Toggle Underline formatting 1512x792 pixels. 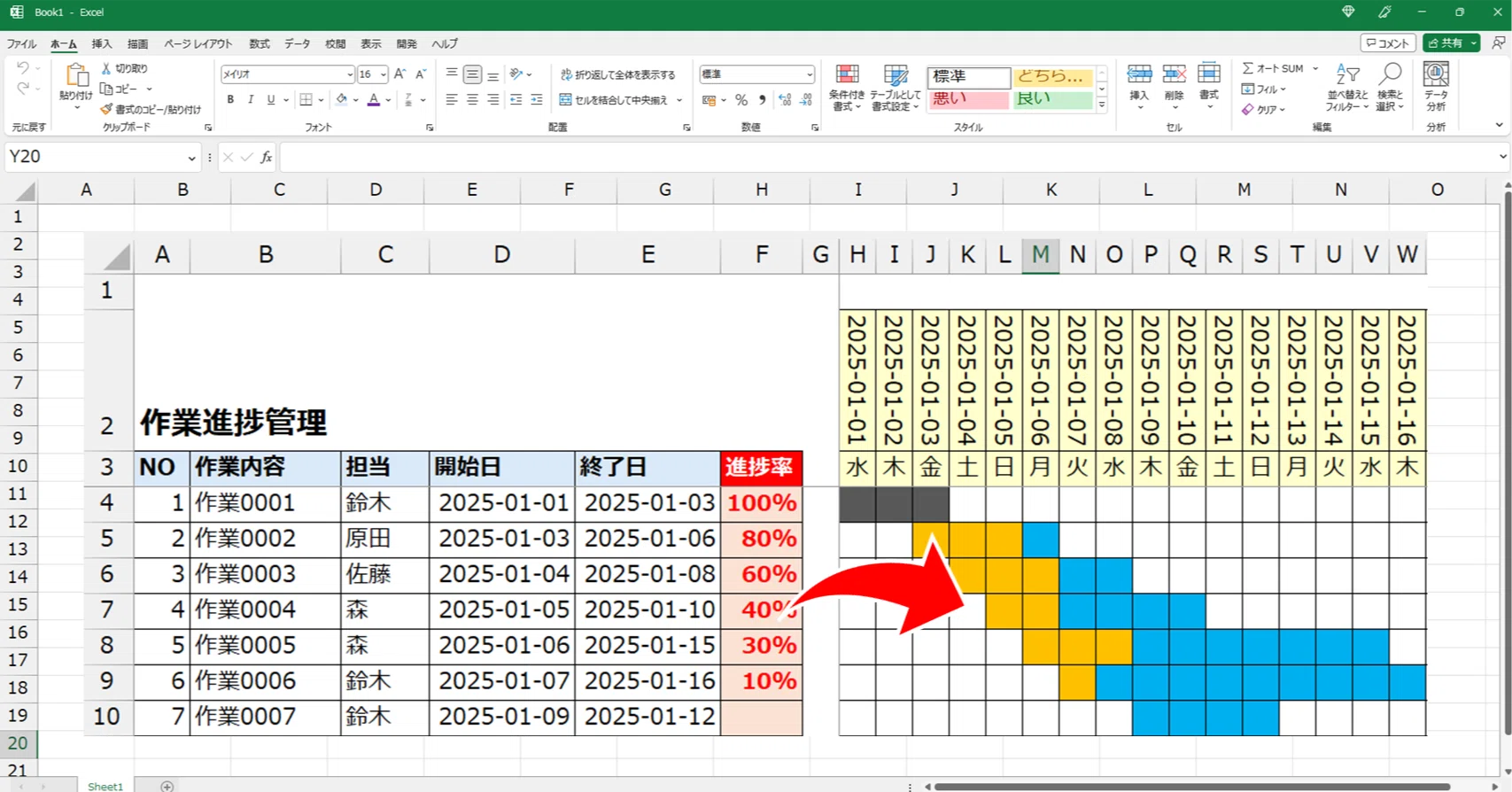point(271,100)
